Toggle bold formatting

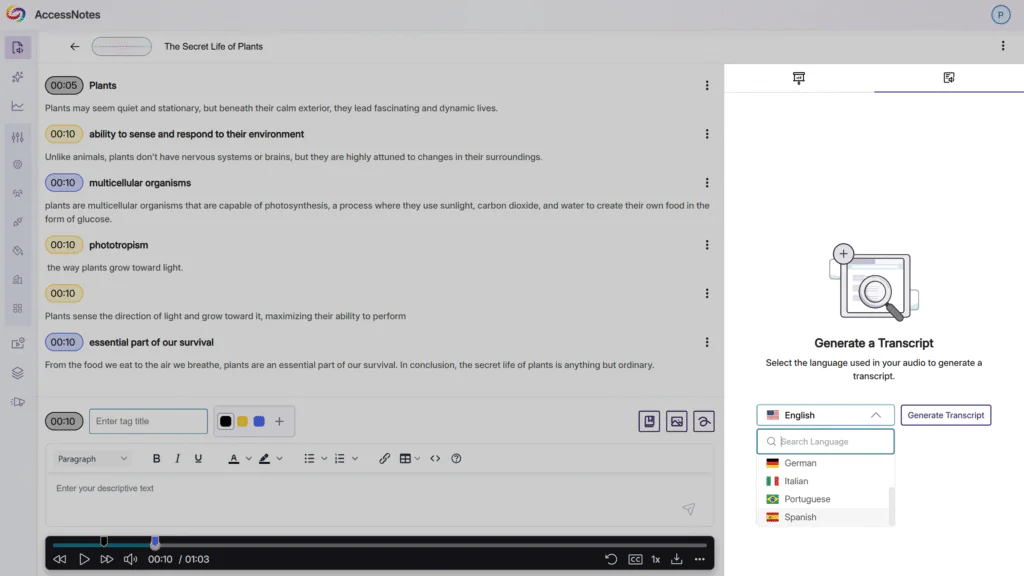[156, 459]
